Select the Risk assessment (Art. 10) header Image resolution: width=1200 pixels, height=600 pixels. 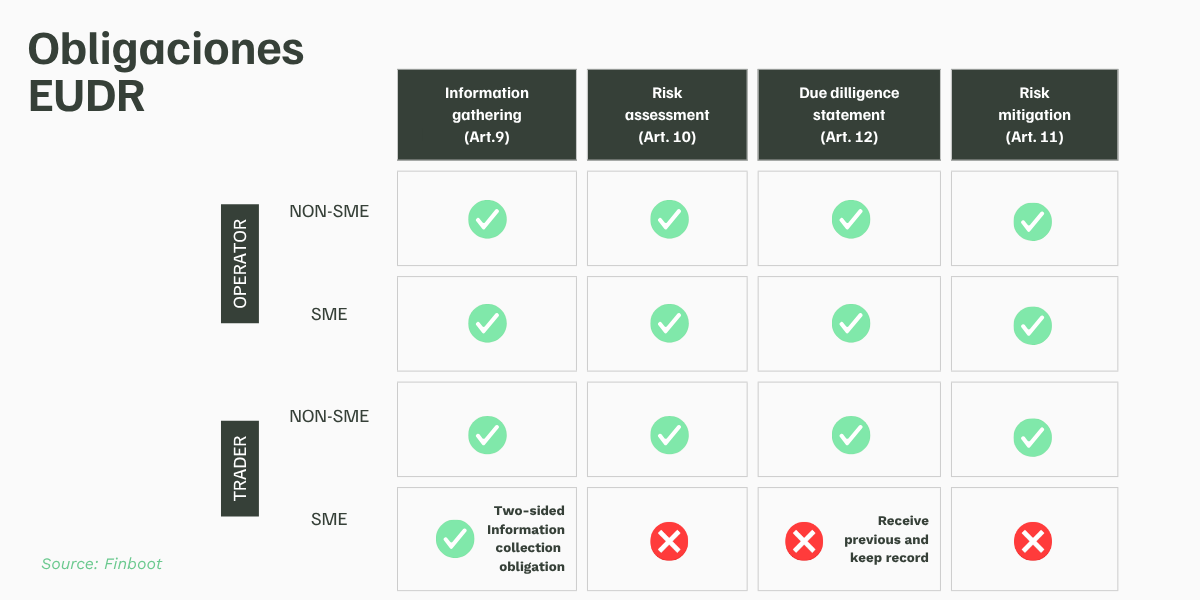[x=667, y=115]
